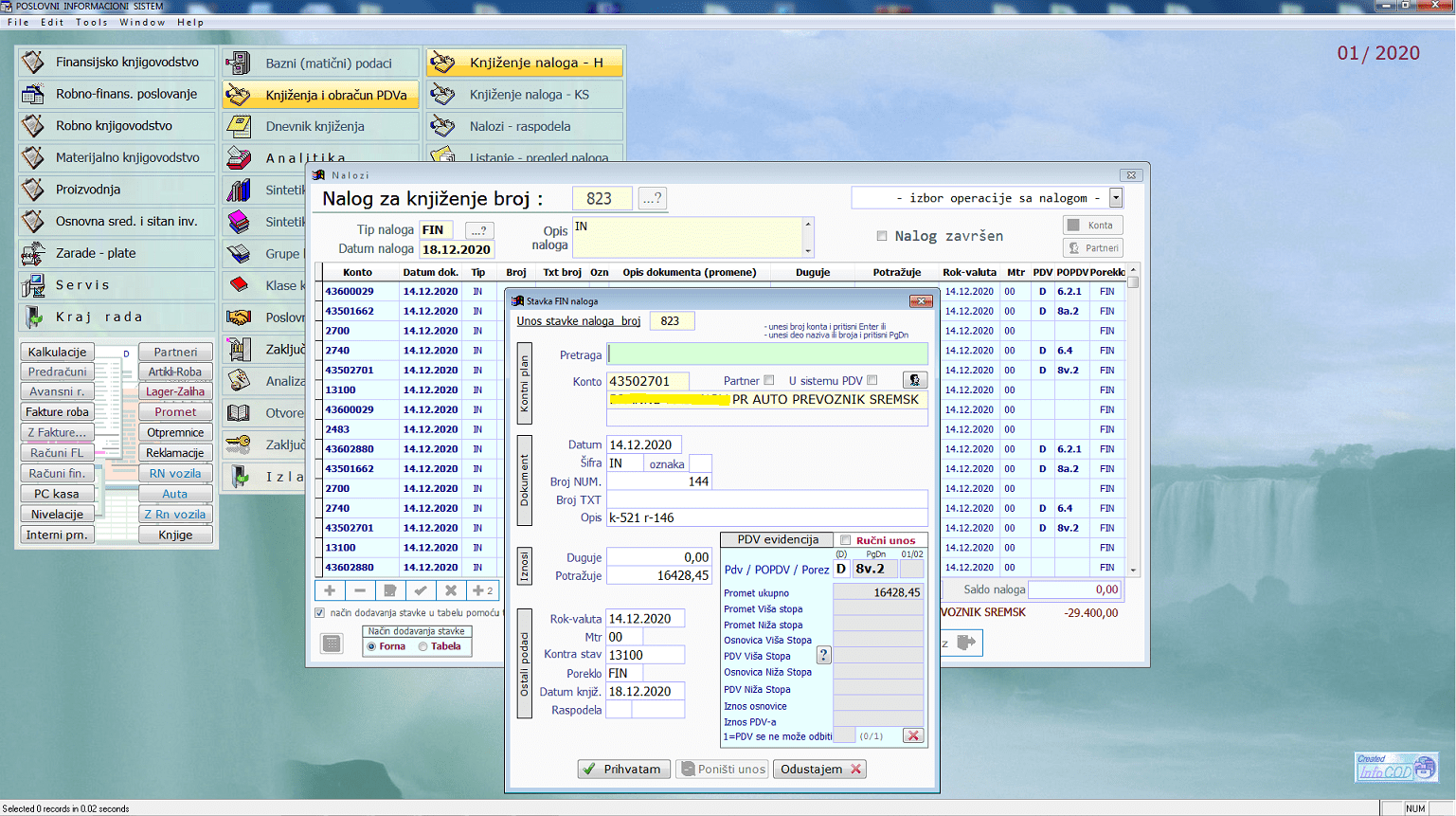Click the Otpremnice button
1456x816 pixels.
(x=175, y=432)
